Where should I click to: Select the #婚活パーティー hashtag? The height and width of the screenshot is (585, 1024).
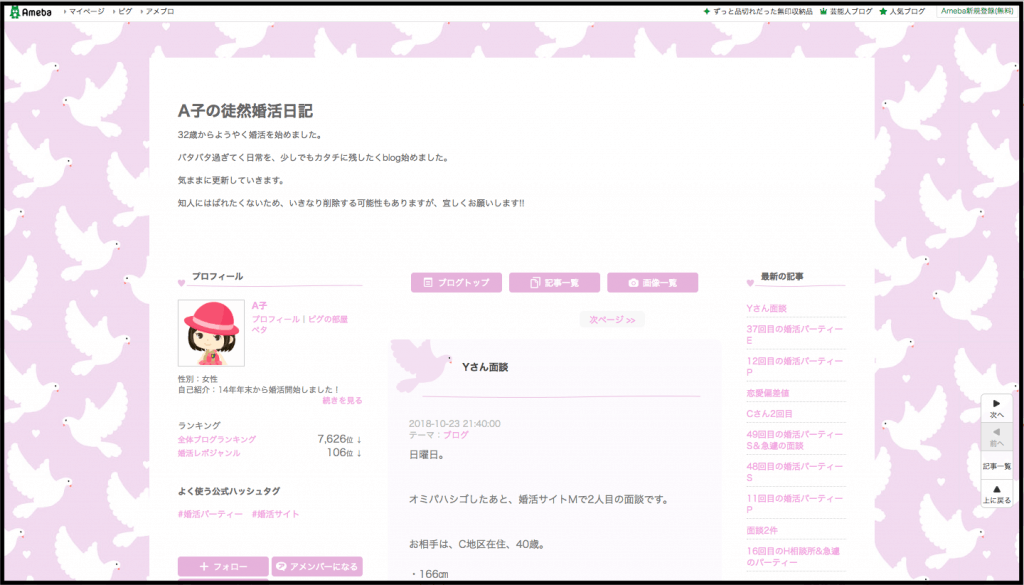point(210,514)
